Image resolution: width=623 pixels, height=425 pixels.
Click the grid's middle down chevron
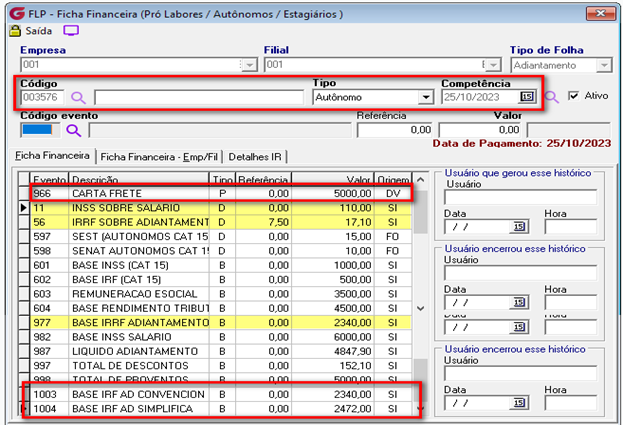(x=421, y=308)
